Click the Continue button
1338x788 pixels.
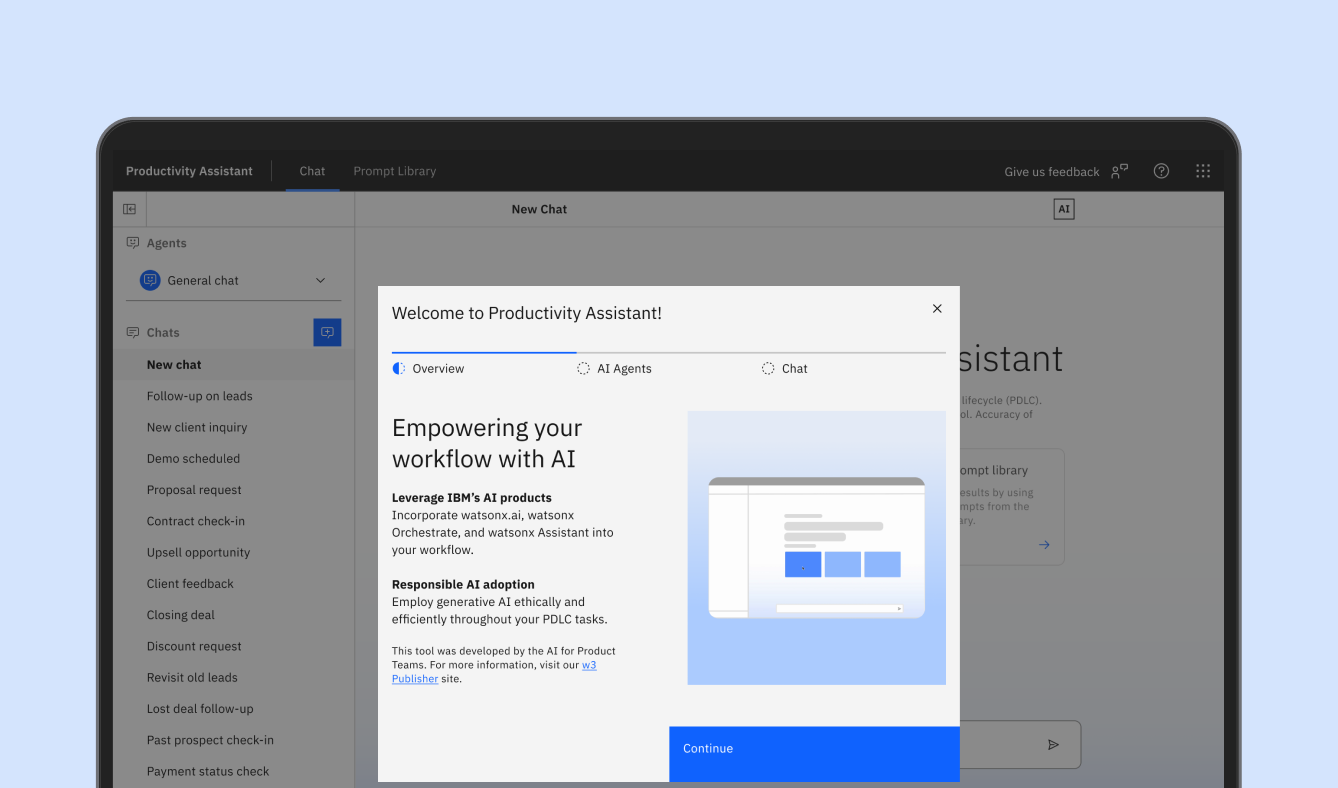point(814,754)
